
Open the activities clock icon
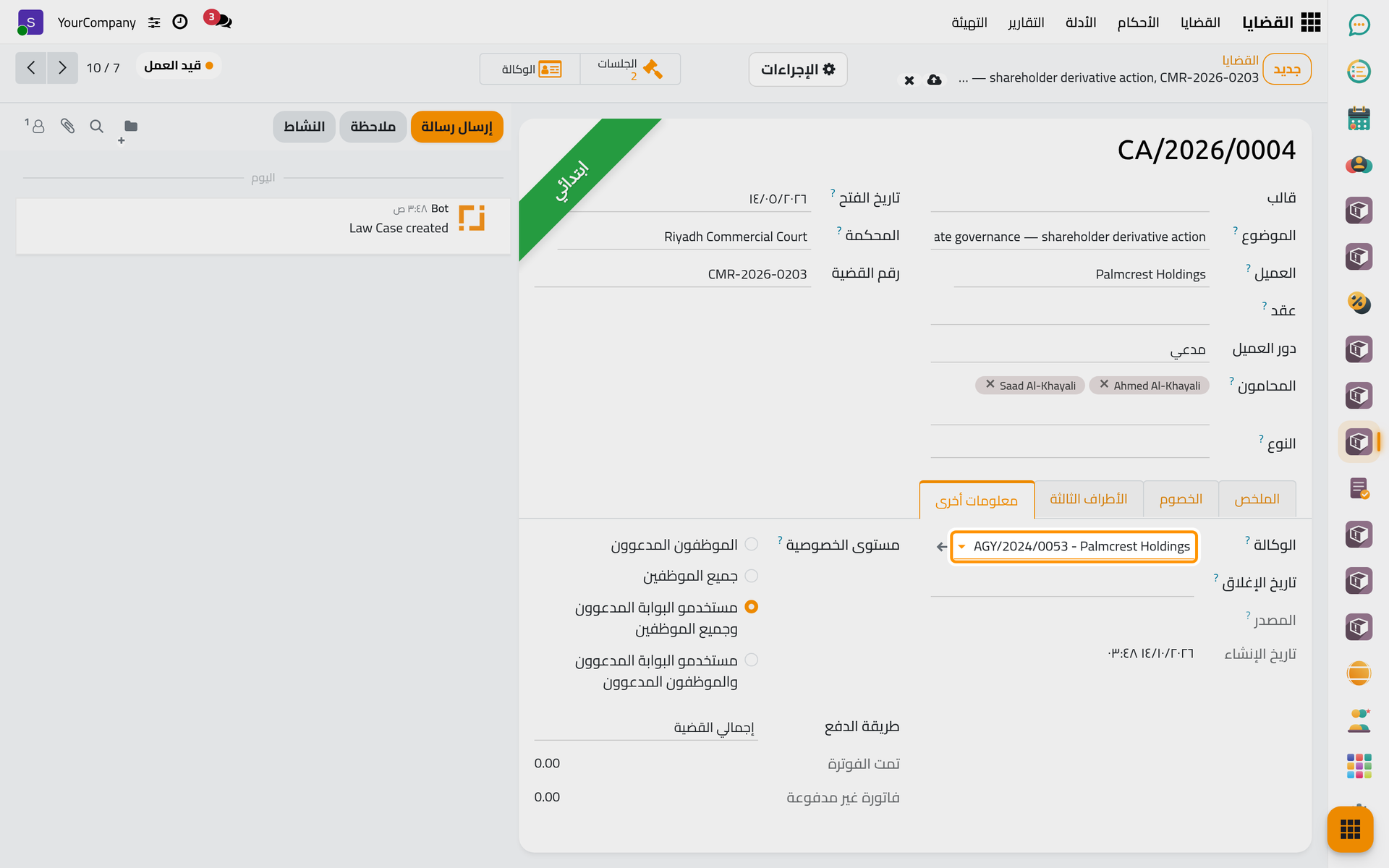[x=180, y=22]
